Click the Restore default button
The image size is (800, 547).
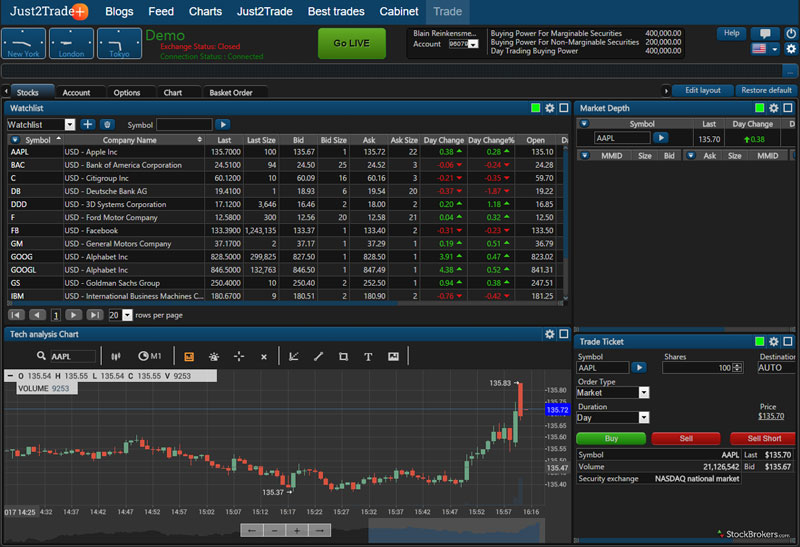click(766, 90)
